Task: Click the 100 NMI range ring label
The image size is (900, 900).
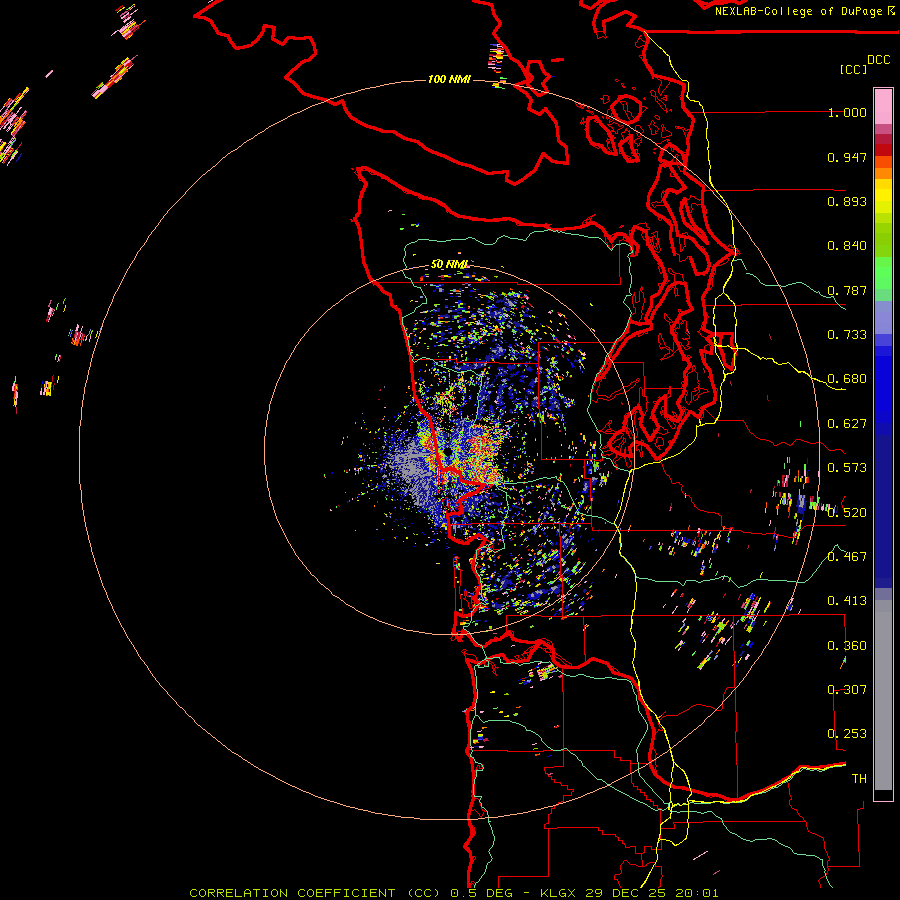Action: tap(449, 79)
